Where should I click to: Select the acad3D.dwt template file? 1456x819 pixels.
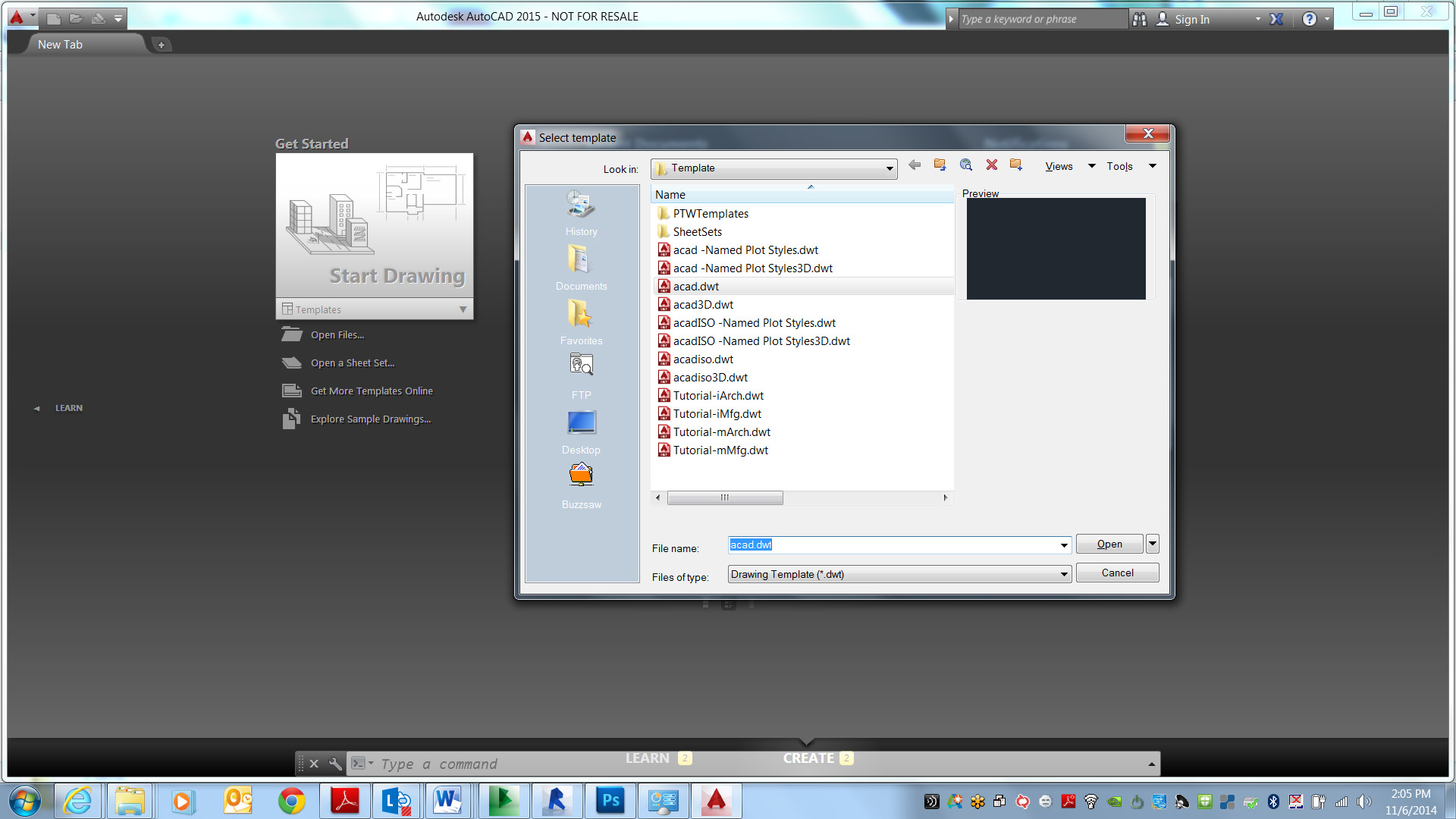pos(703,304)
